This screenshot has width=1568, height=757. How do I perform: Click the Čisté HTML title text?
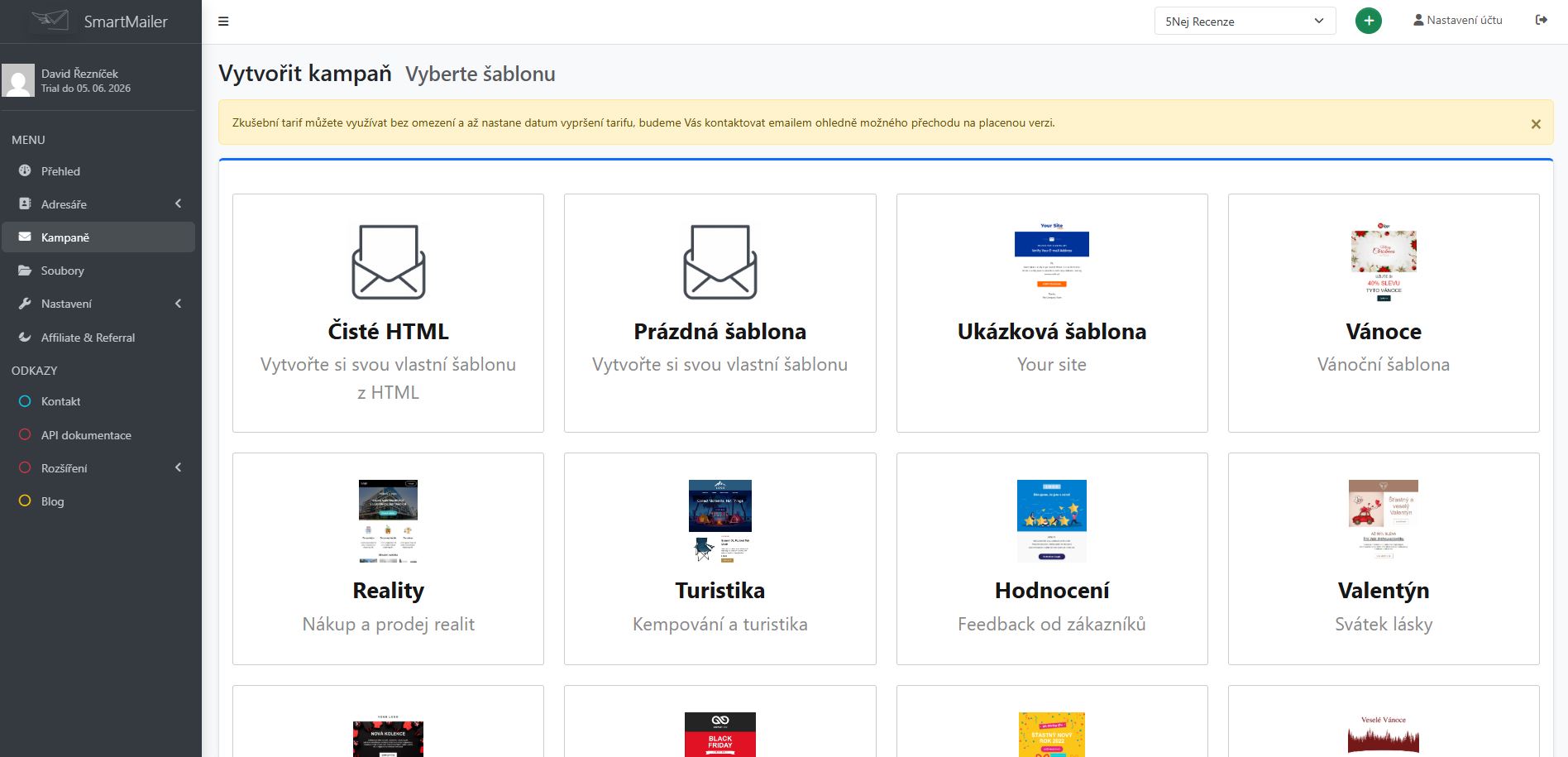[x=389, y=332]
